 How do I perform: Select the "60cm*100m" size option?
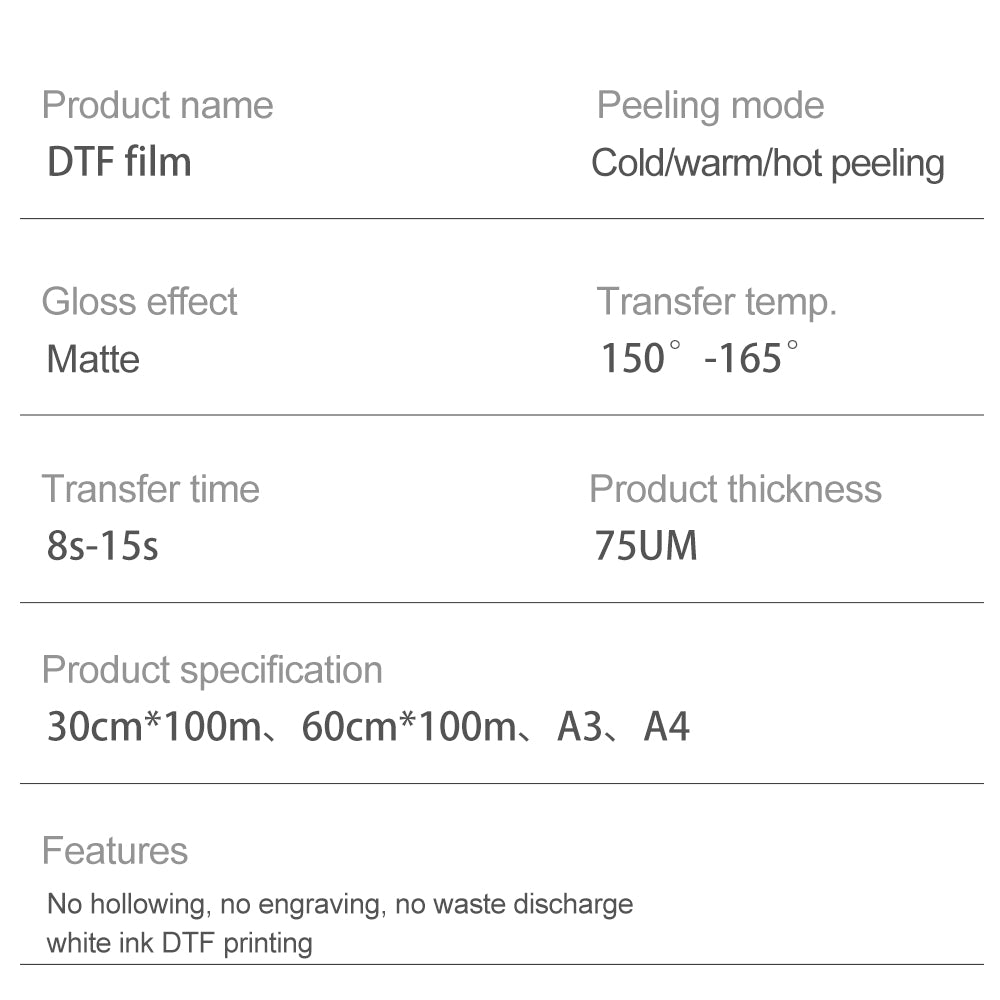pos(408,727)
